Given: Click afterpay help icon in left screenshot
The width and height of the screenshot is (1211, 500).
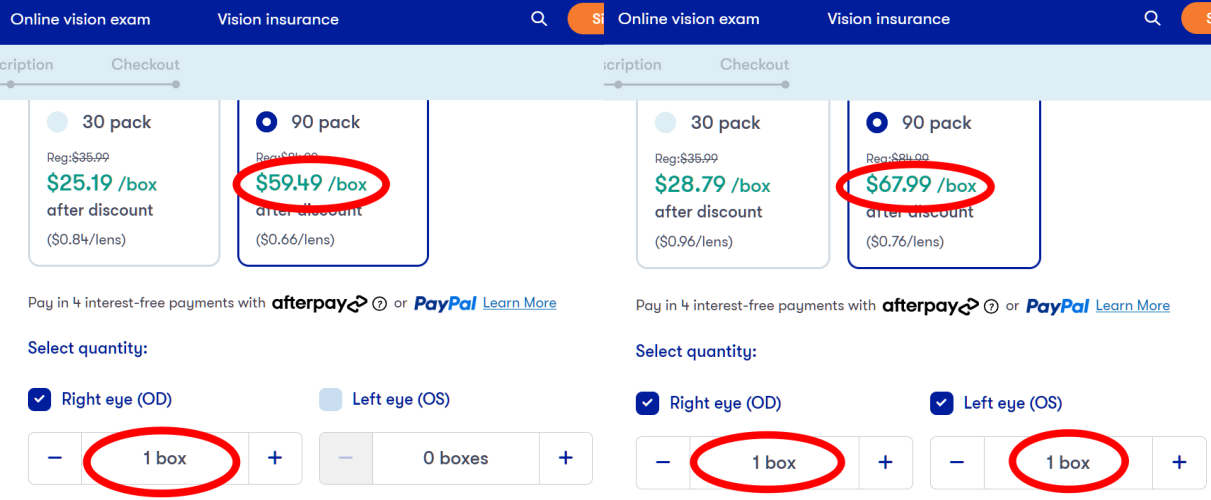Looking at the screenshot, I should [x=379, y=304].
